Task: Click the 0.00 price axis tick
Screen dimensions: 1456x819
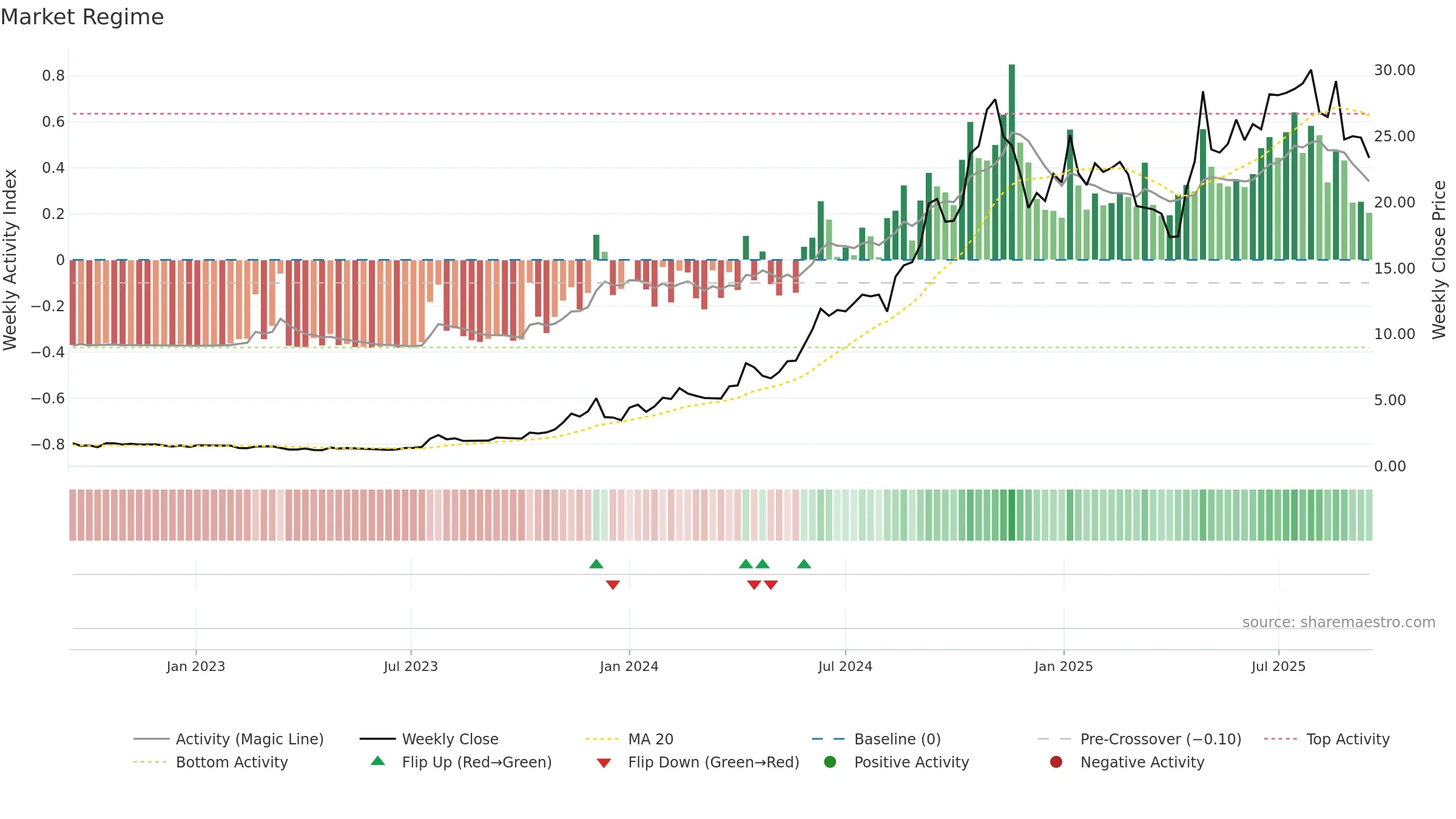Action: 1390,467
